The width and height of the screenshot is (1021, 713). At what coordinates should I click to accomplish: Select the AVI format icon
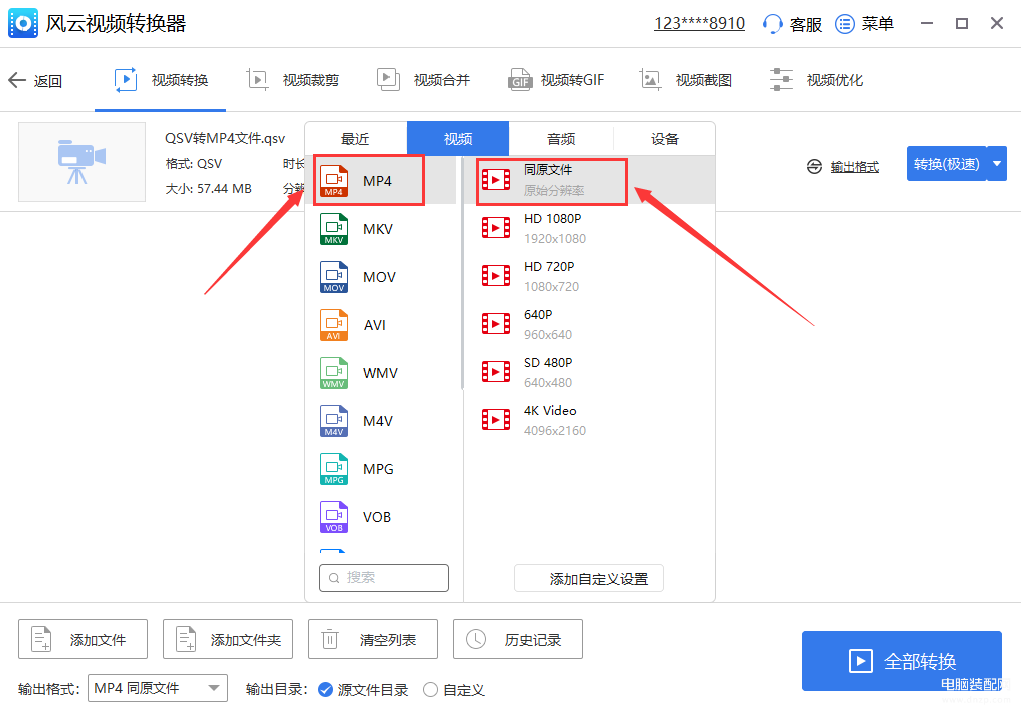coord(333,325)
